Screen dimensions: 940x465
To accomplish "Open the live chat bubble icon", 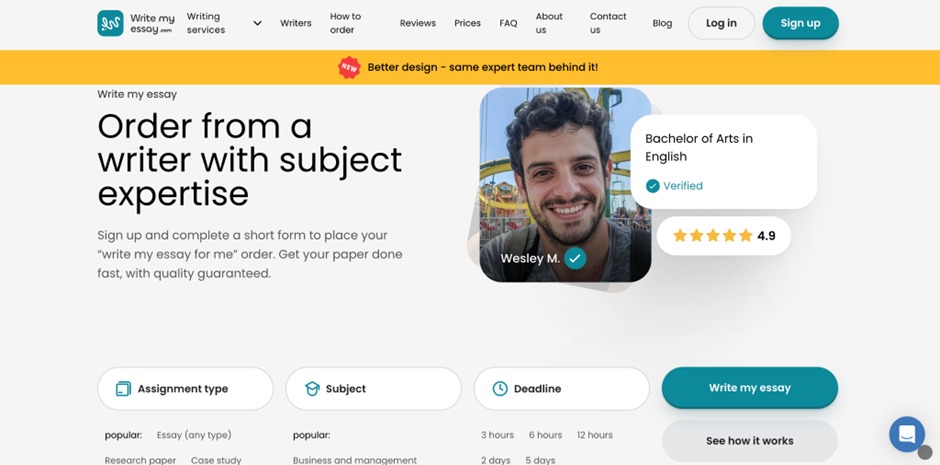I will [906, 434].
